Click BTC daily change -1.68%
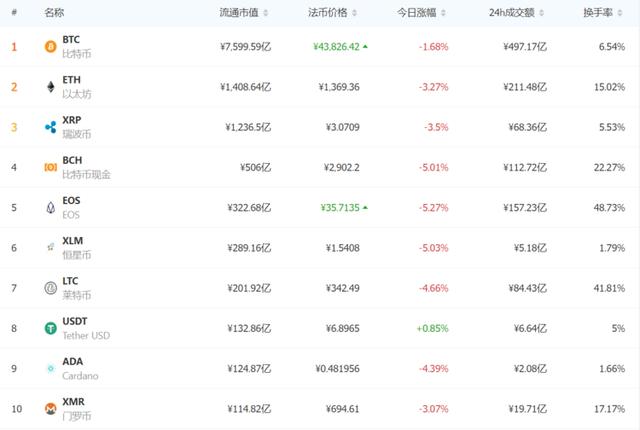Viewport: 640px width, 430px height. [433, 47]
